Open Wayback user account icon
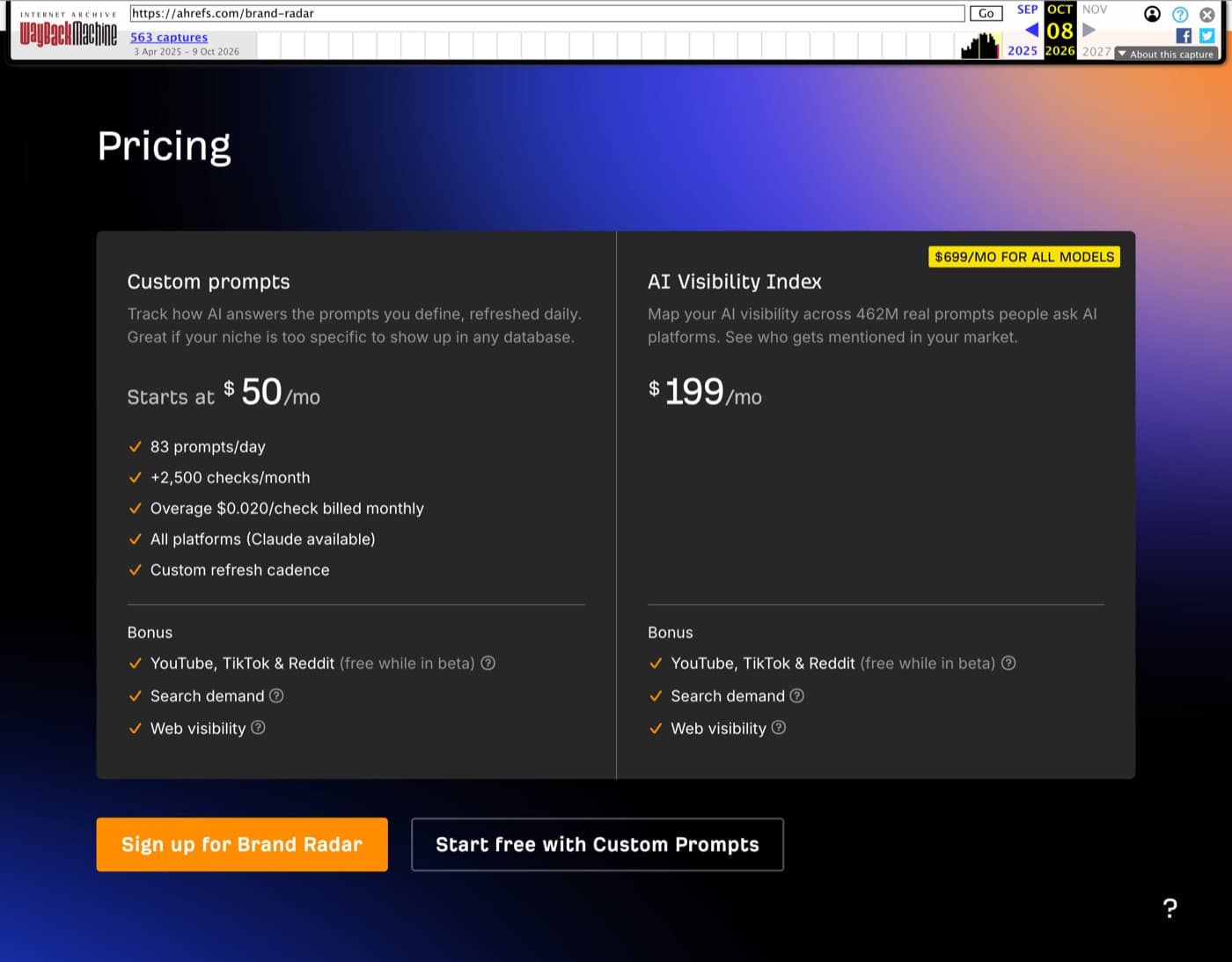The image size is (1232, 962). (1152, 13)
